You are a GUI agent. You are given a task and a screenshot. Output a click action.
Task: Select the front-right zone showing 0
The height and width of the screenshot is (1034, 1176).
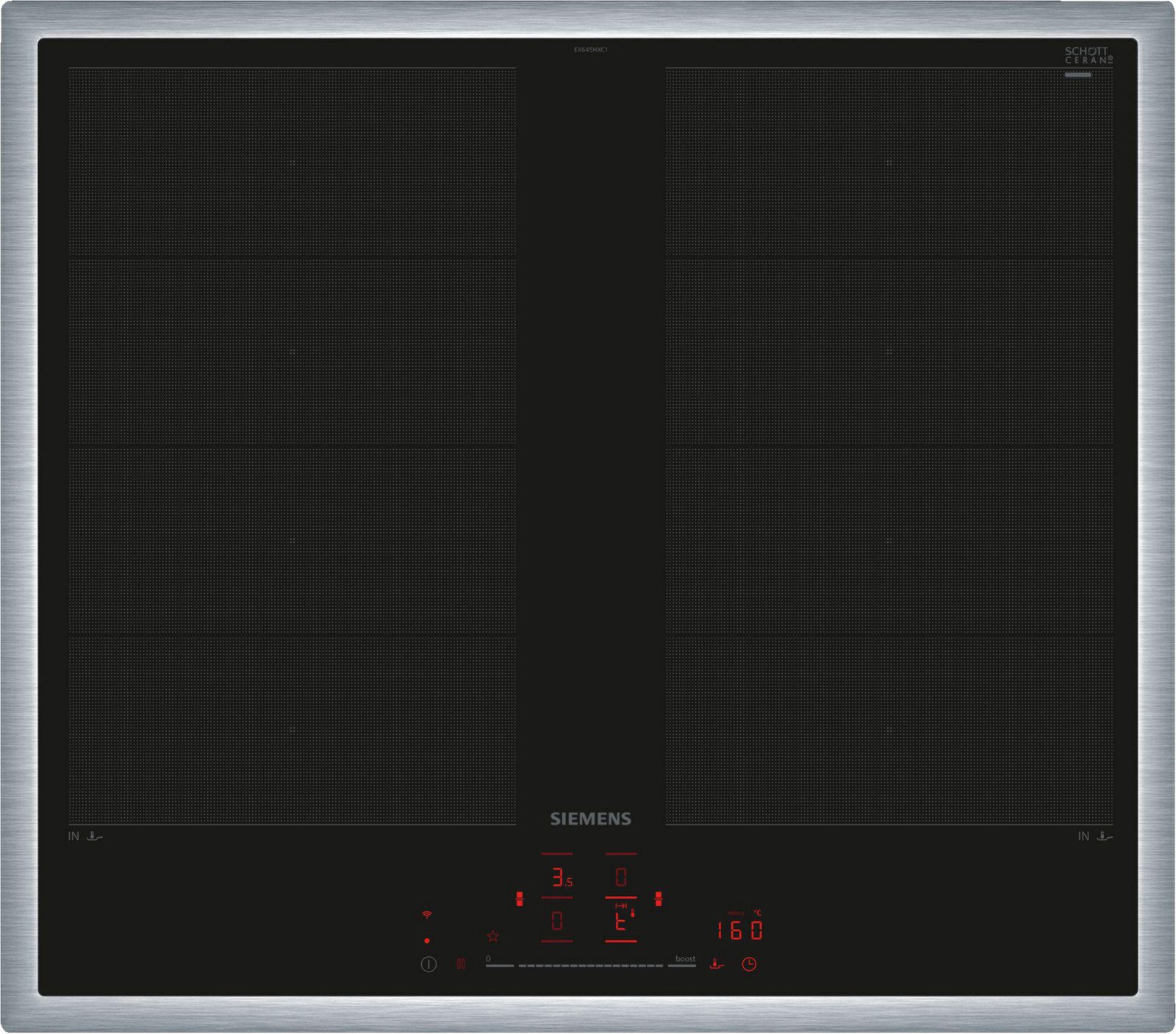621,877
